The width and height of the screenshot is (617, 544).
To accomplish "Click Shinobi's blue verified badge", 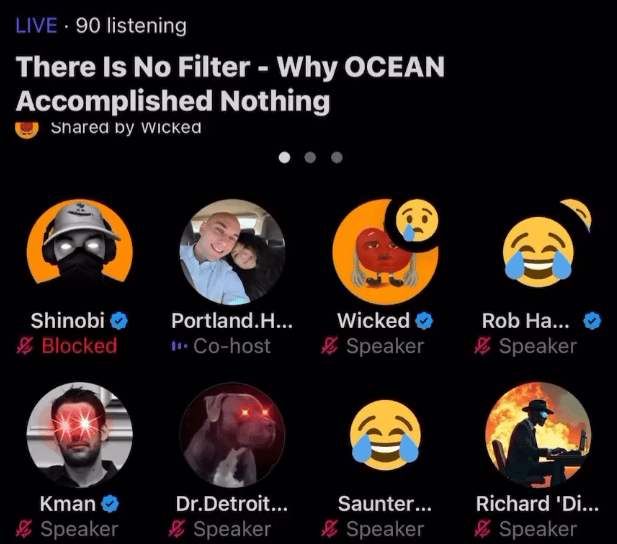I will [x=119, y=320].
